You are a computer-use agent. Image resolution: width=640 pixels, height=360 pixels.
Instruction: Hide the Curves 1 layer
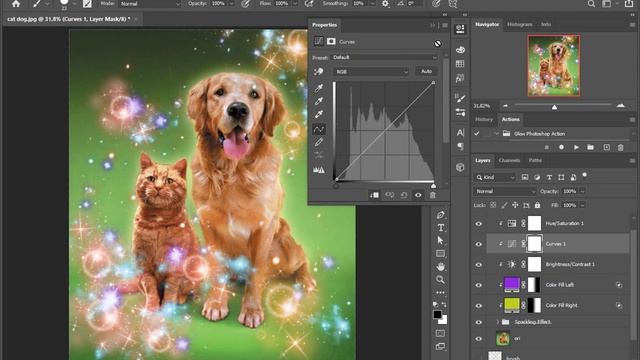[478, 244]
